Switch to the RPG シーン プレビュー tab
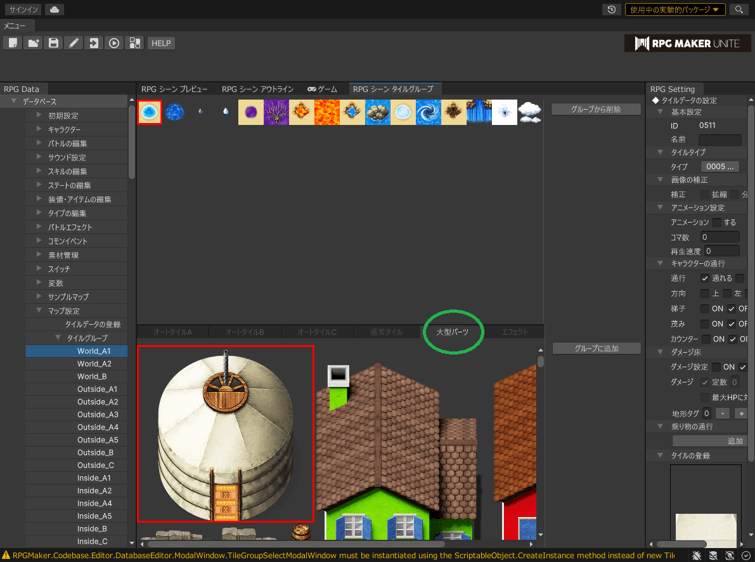This screenshot has height=562, width=755. click(174, 89)
